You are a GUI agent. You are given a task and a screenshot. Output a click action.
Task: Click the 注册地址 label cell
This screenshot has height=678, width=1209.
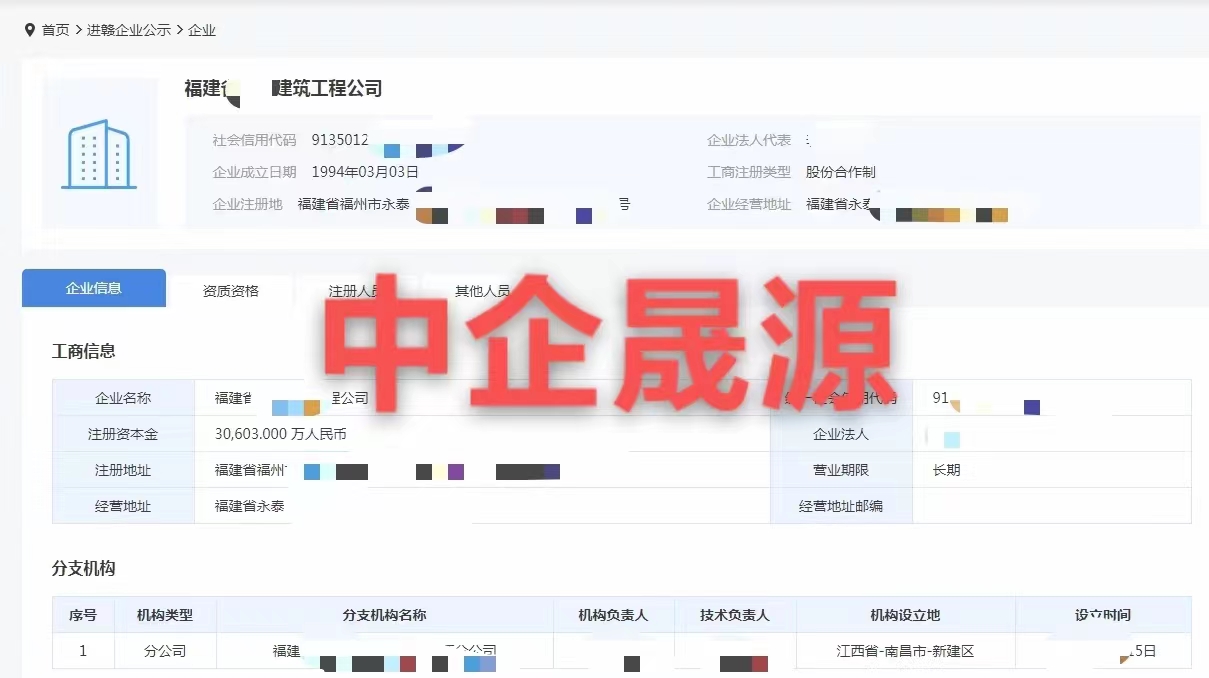(123, 470)
